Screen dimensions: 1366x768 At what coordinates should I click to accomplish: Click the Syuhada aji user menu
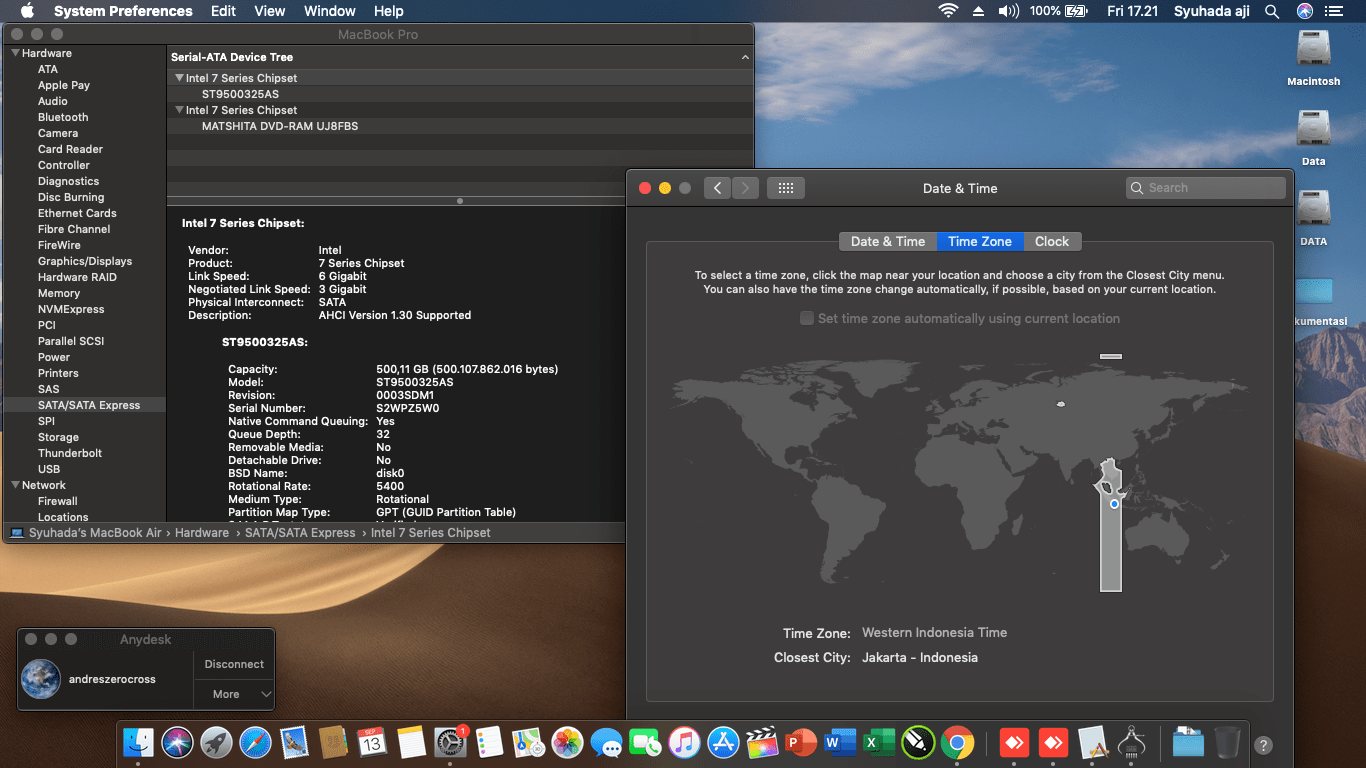(x=1210, y=11)
